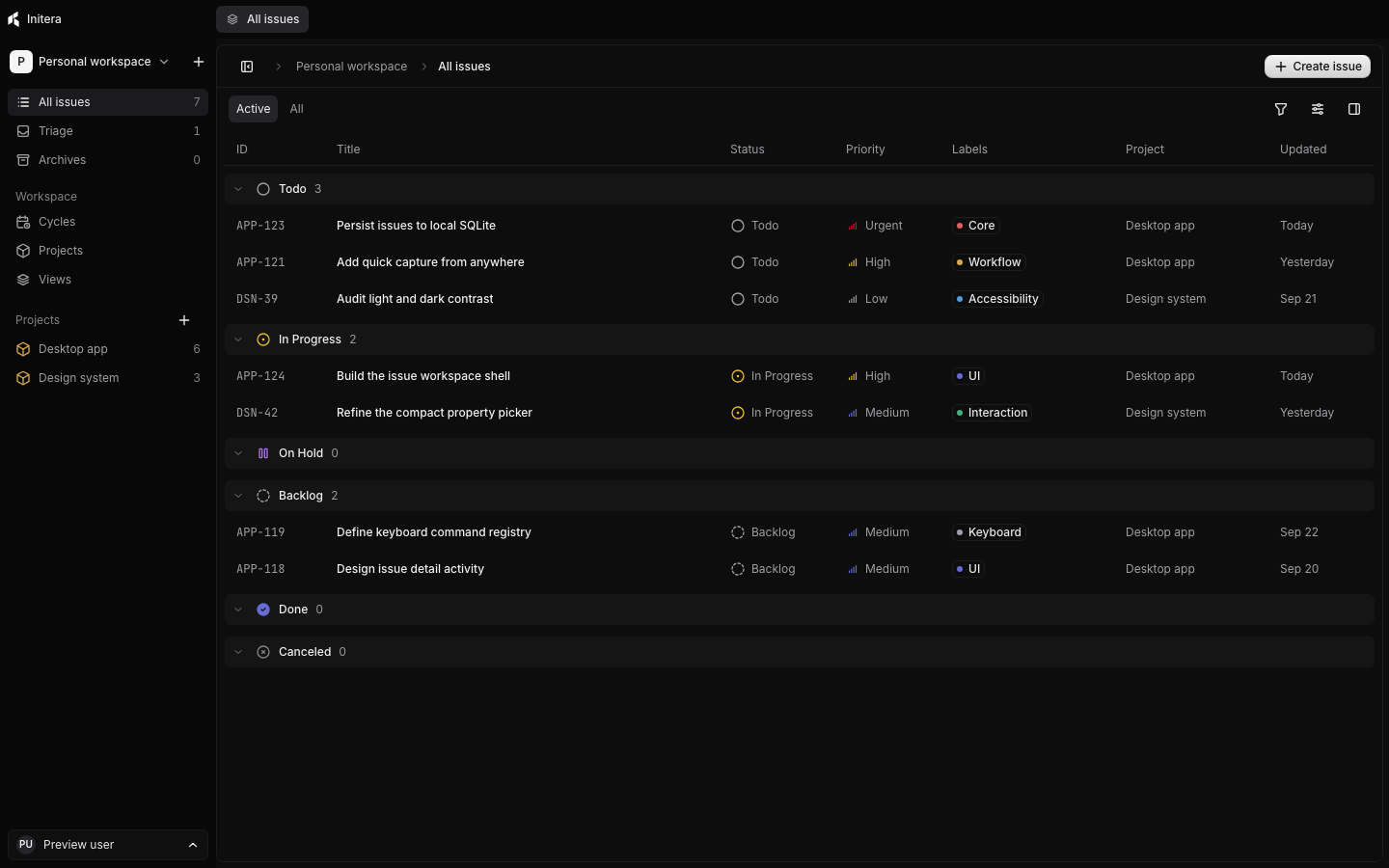
Task: Toggle the right details panel icon
Action: 1354,109
